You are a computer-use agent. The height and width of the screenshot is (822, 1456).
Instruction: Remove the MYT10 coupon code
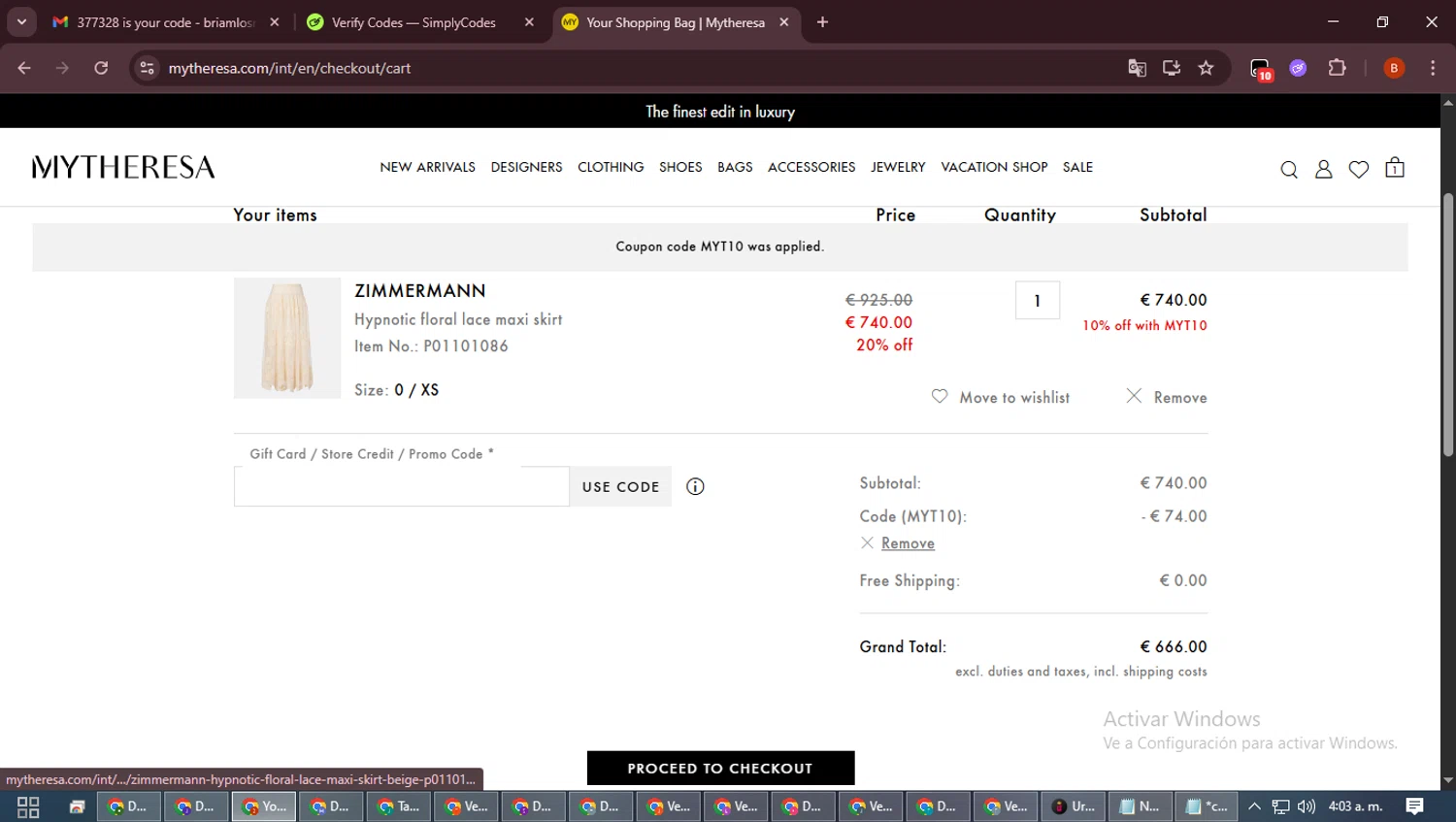click(x=908, y=543)
